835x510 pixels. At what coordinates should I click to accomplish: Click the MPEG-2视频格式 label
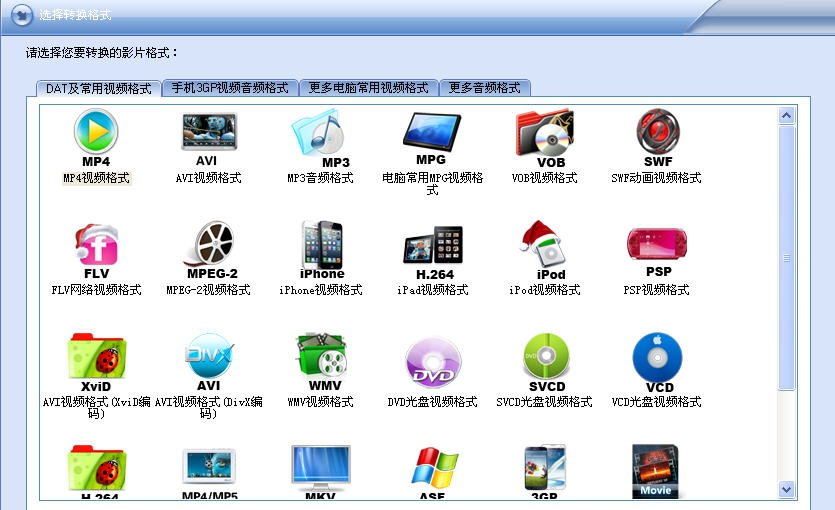tap(209, 290)
